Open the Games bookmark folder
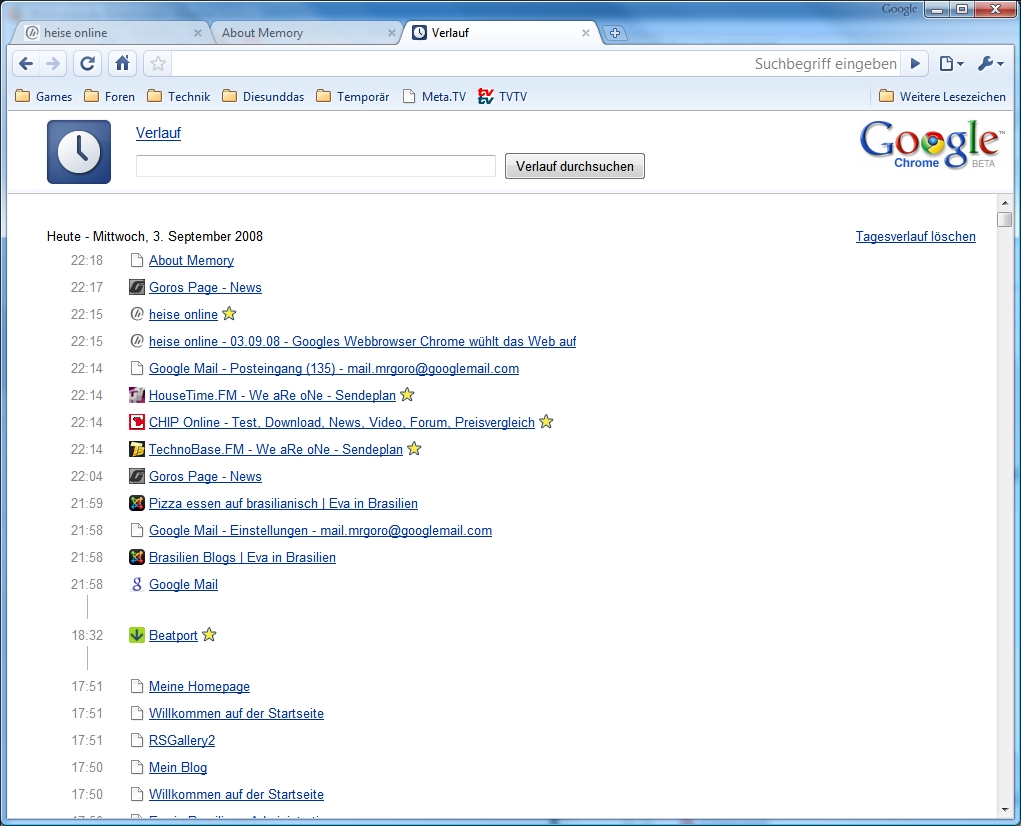This screenshot has height=826, width=1021. tap(44, 96)
